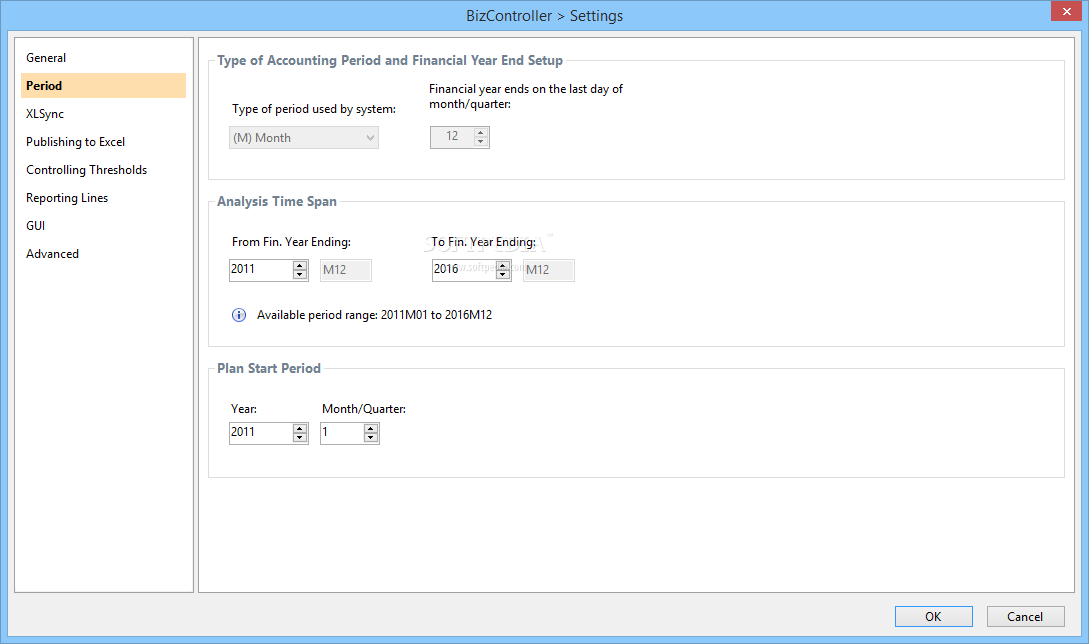Click the From year M12 period box

click(x=346, y=270)
